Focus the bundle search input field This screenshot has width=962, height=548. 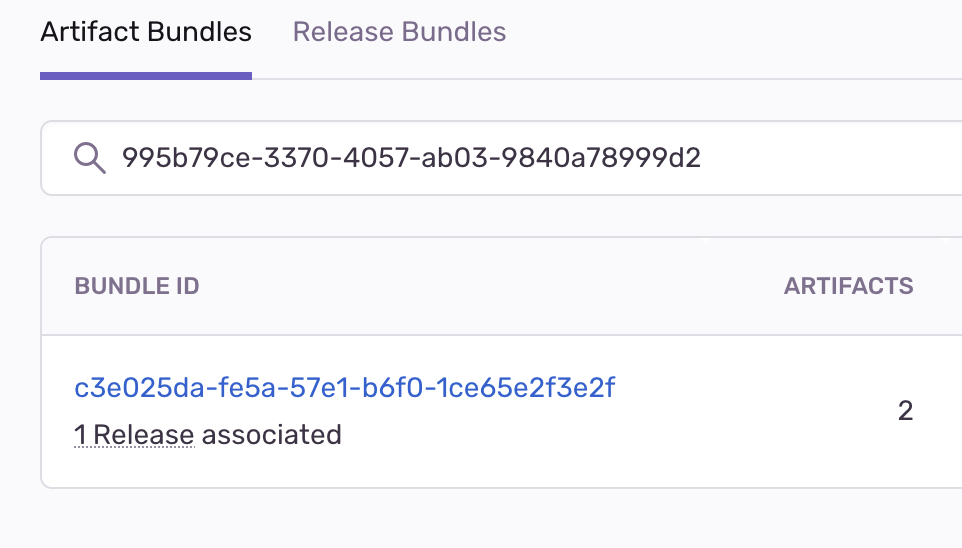[x=501, y=158]
